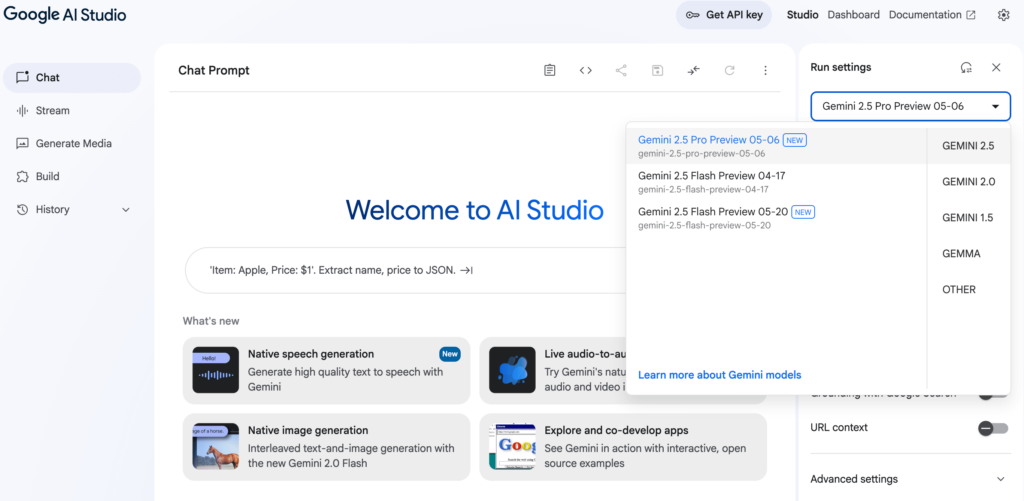Select the GEMINI 2.0 model category

coord(968,182)
